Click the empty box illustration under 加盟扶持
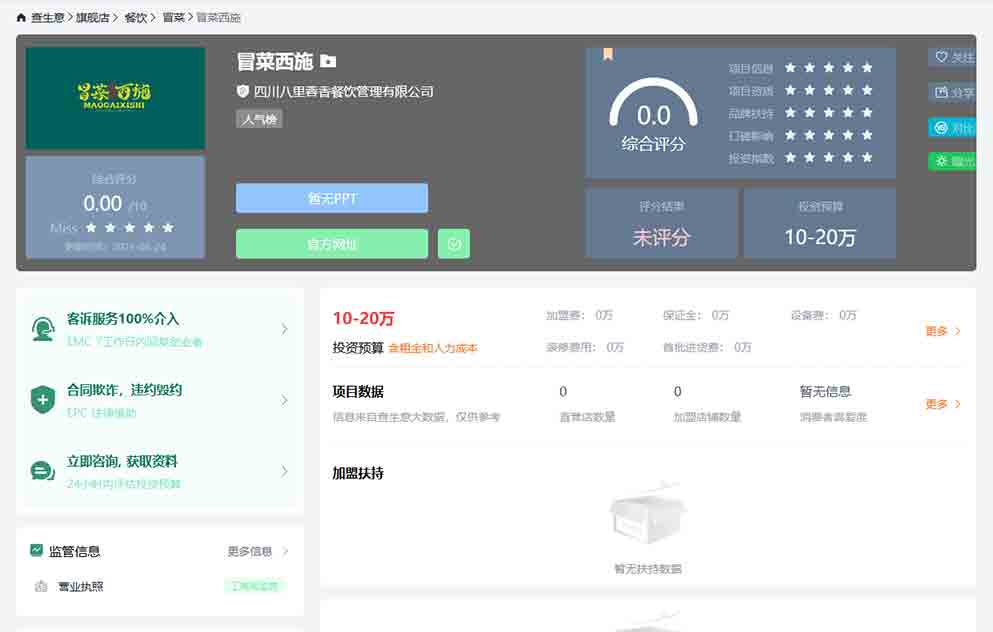This screenshot has width=993, height=632. [648, 513]
